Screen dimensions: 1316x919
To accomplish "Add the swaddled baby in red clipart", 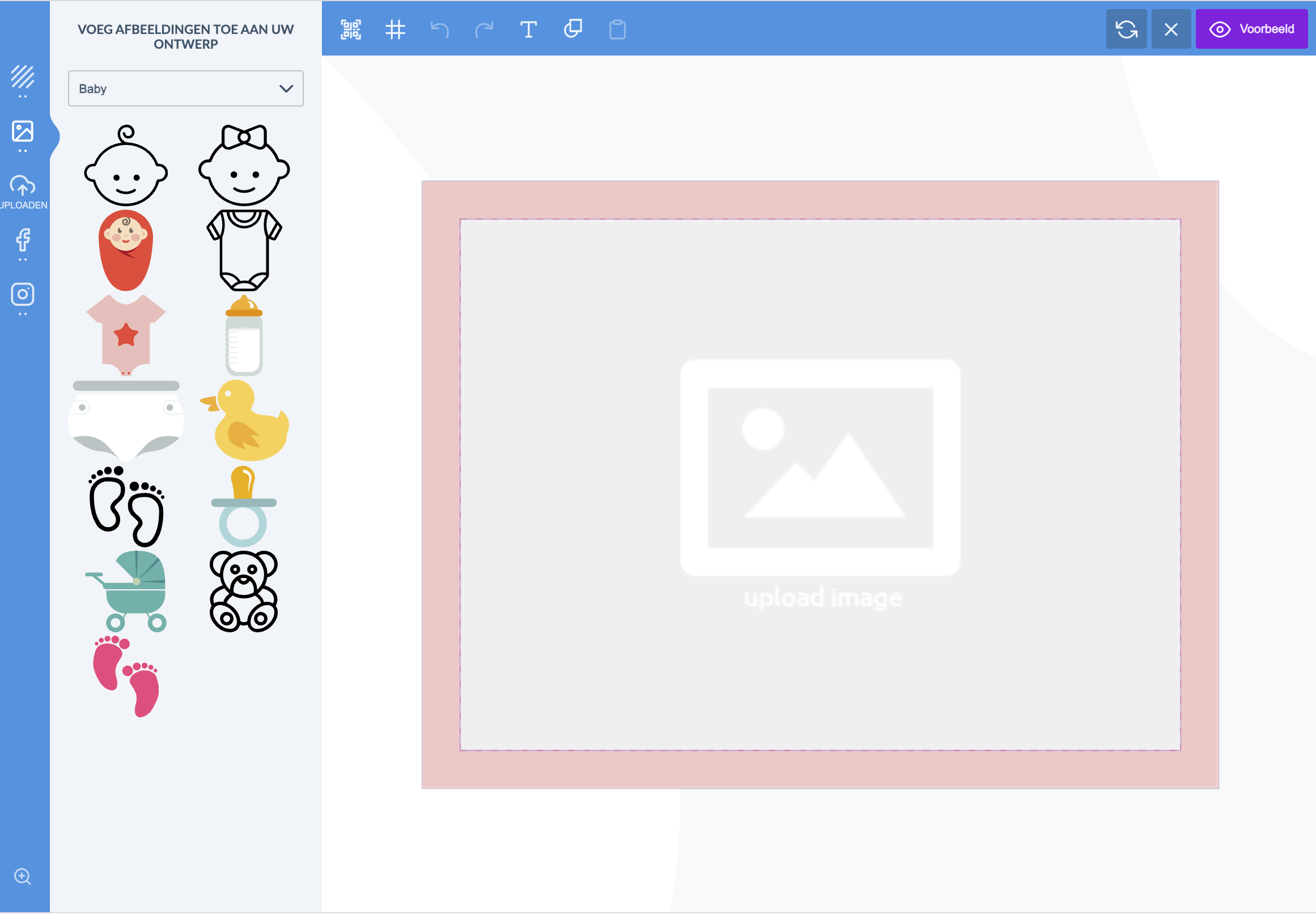I will [126, 250].
